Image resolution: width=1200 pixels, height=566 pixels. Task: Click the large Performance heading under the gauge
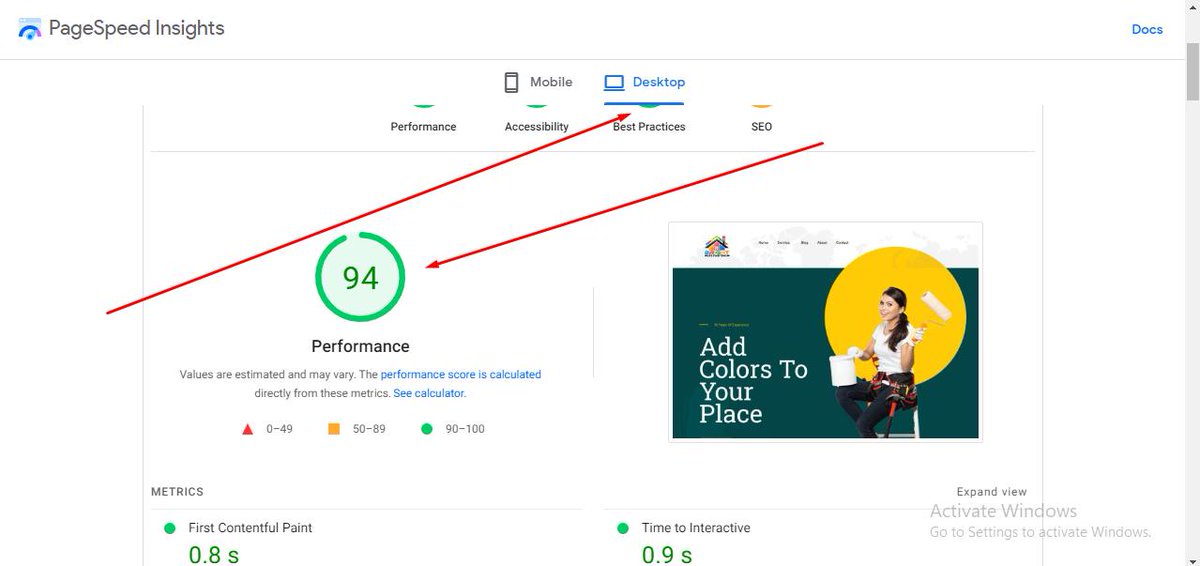360,346
